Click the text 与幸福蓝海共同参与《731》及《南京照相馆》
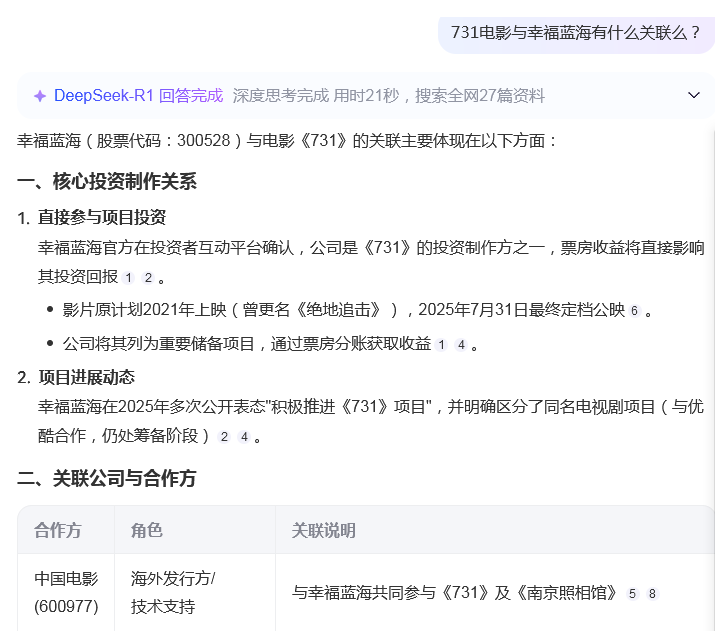 pyautogui.click(x=454, y=593)
